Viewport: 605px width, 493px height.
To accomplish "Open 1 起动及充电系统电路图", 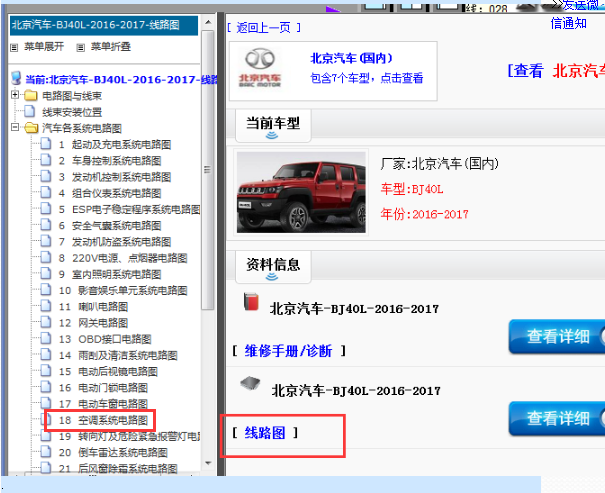I will pos(115,145).
